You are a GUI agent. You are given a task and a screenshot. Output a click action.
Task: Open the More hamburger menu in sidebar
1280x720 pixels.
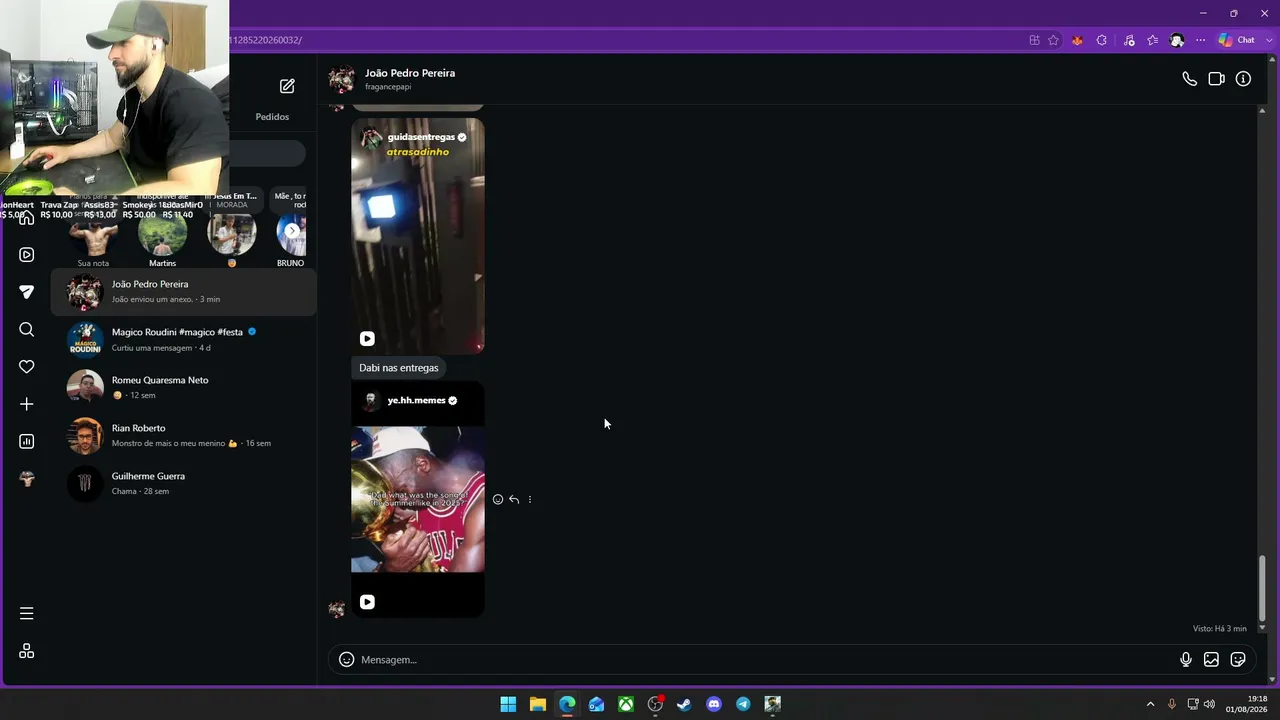pos(27,613)
